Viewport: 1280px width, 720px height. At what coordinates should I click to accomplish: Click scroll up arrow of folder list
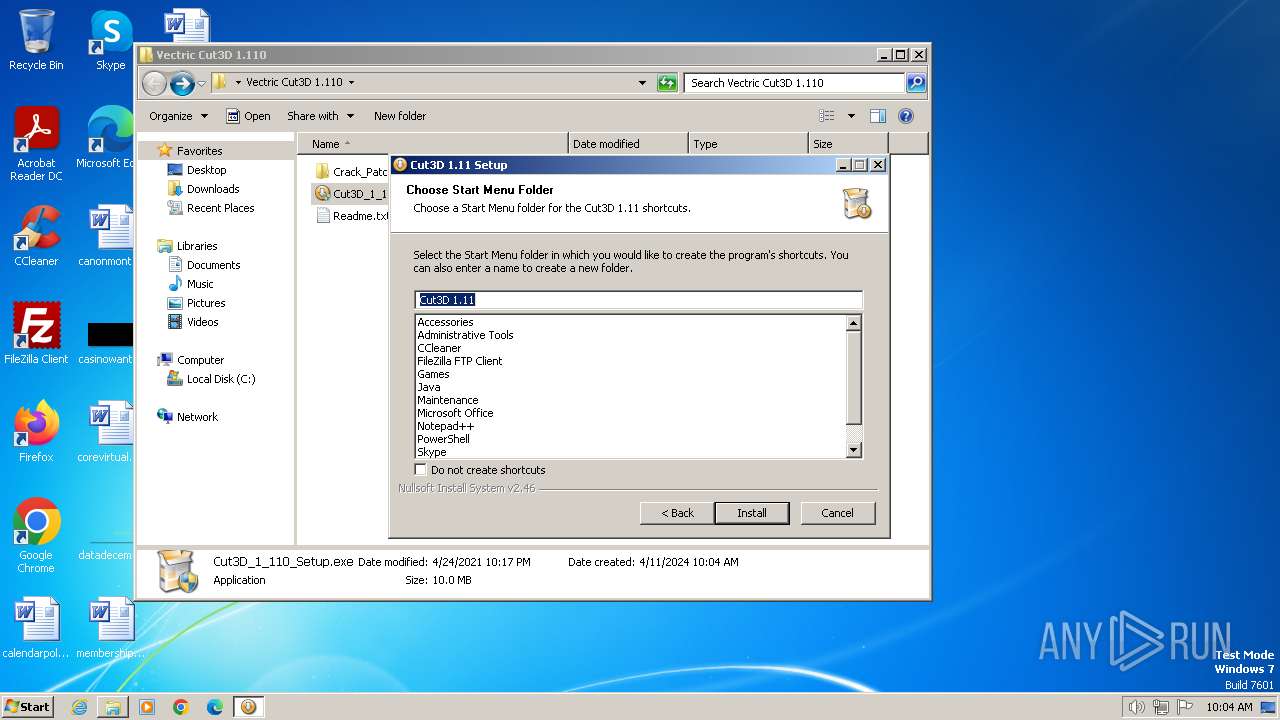[853, 323]
